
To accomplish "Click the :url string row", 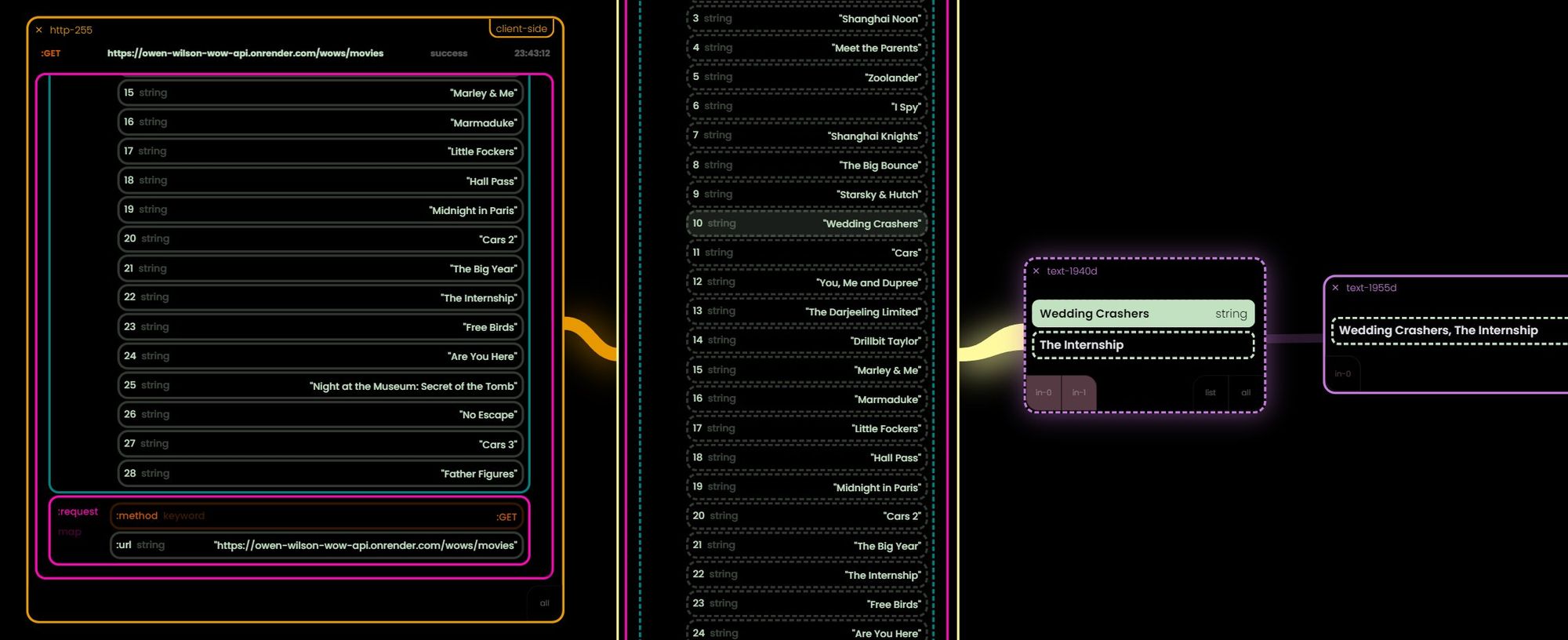I will pos(317,545).
